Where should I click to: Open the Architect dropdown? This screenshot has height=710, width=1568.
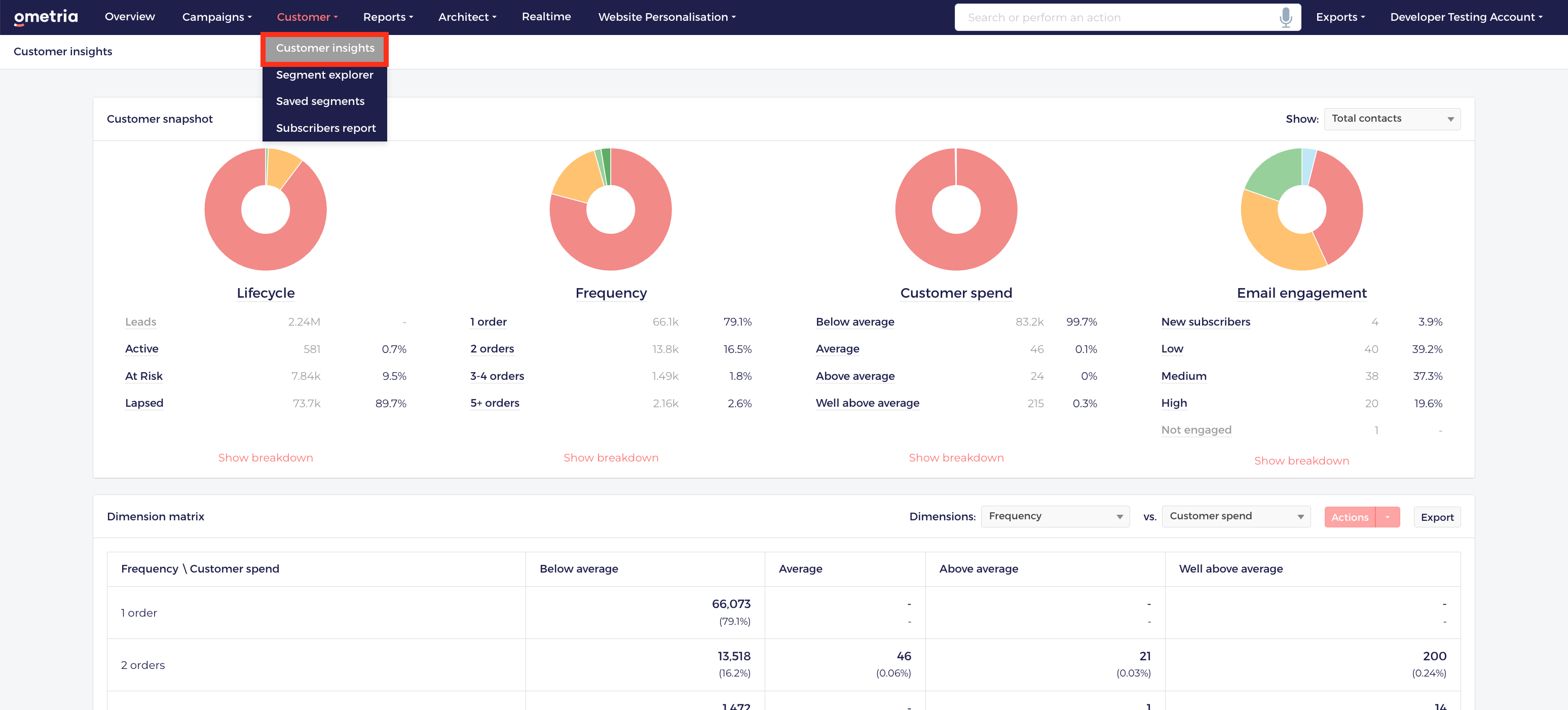467,17
